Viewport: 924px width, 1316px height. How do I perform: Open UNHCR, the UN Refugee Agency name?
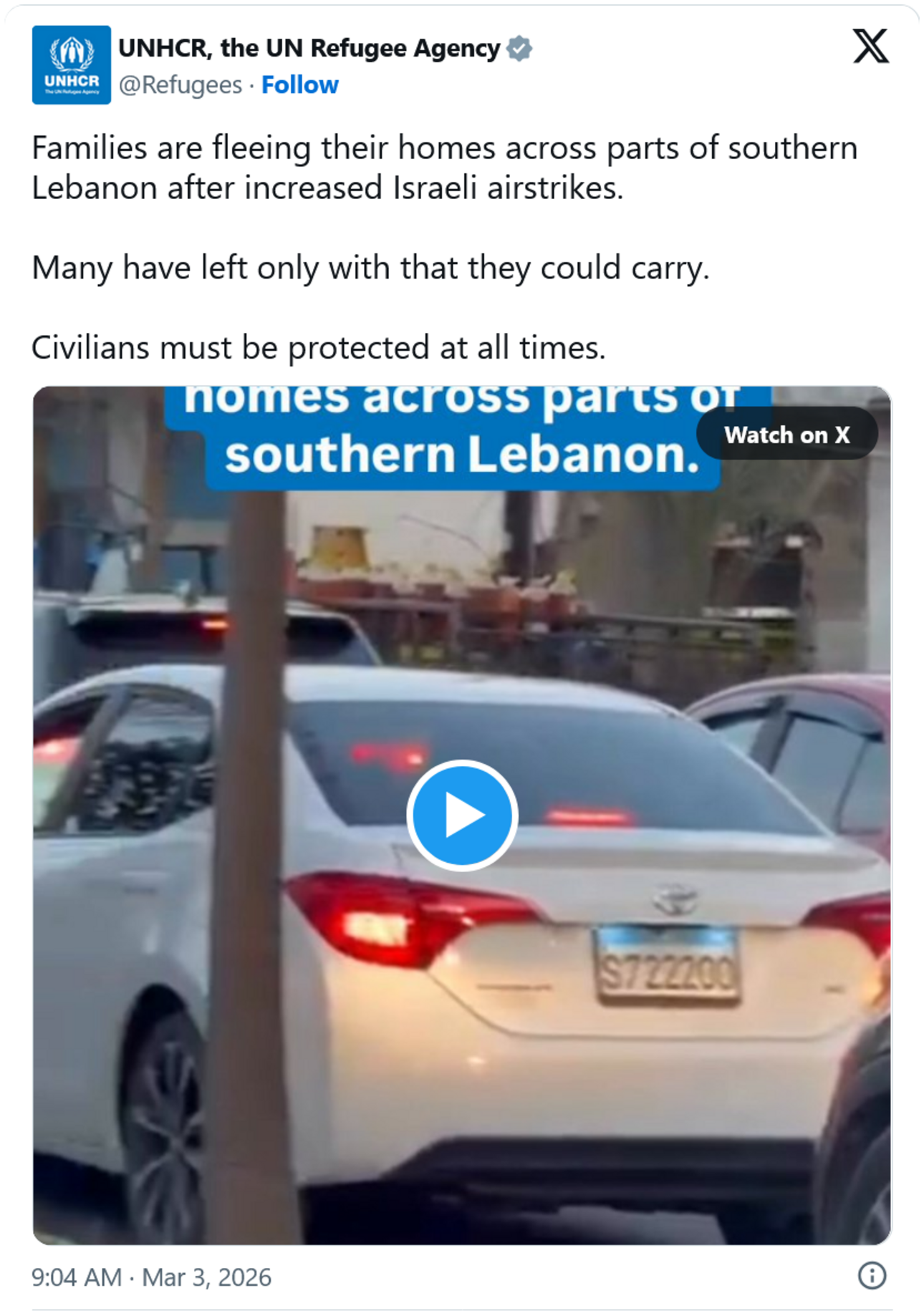click(309, 49)
